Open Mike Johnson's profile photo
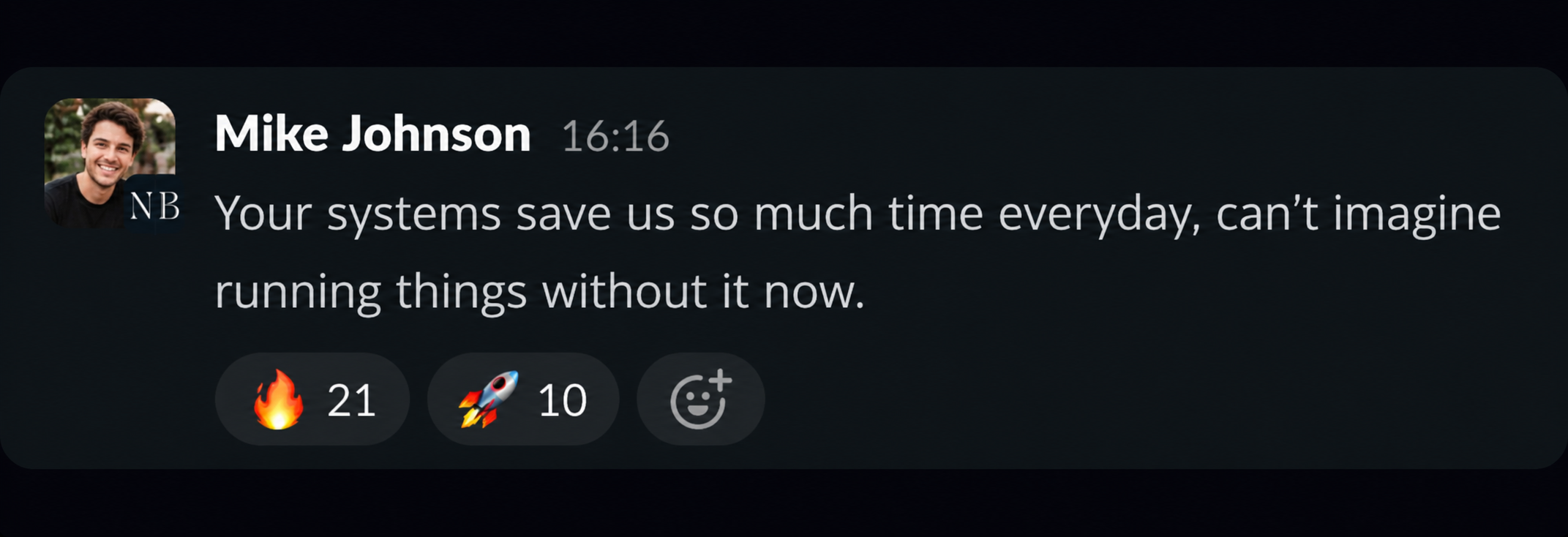 [x=110, y=163]
